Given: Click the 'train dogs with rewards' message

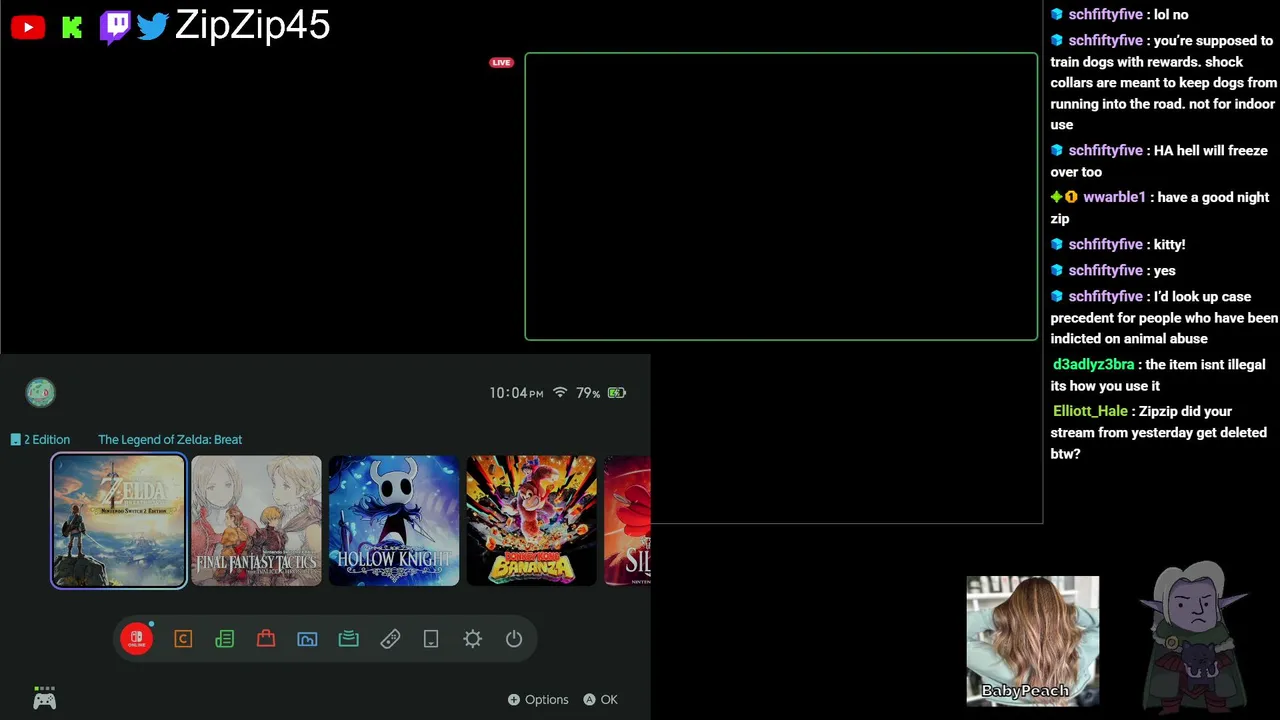Looking at the screenshot, I should point(1163,83).
